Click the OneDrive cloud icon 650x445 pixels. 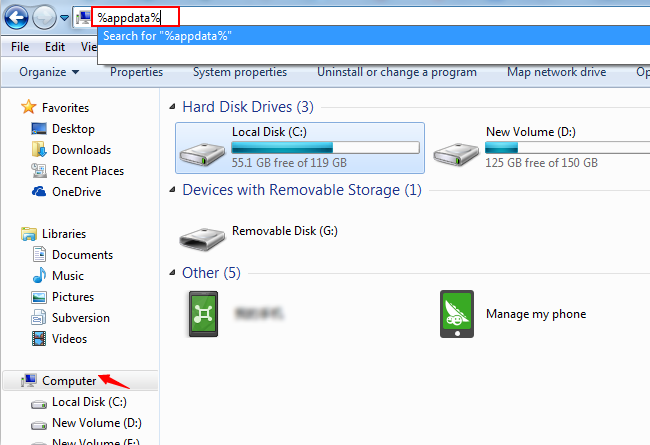(39, 191)
